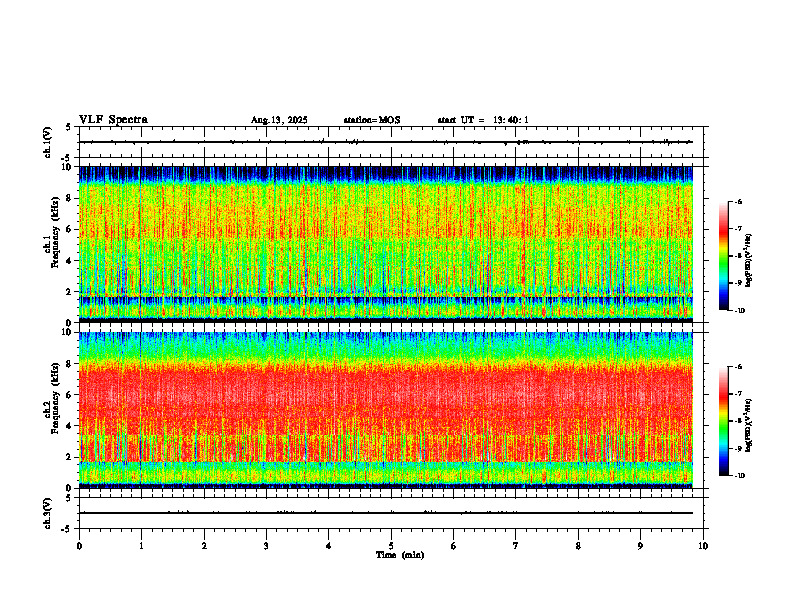Image resolution: width=792 pixels, height=612 pixels.
Task: Click the "-6" label on ch.2 color bar
Action: click(738, 367)
